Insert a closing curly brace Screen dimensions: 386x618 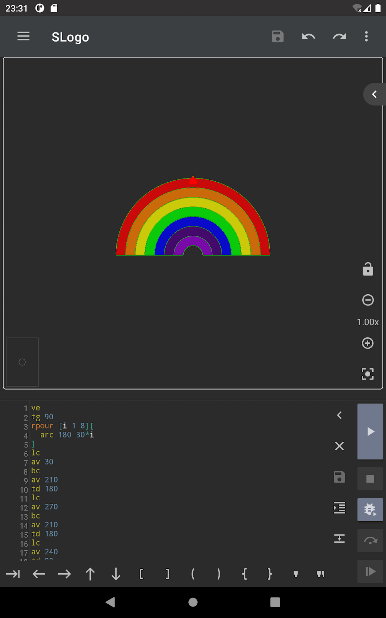[x=270, y=574]
